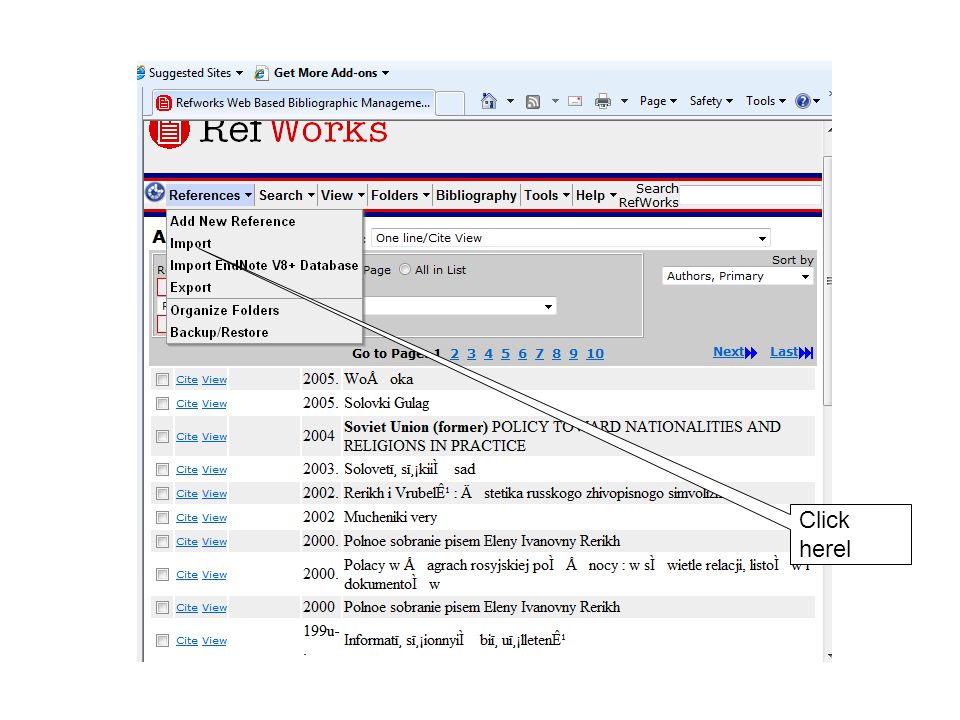Choose Import EndNote V8+ Database
Screen dimensions: 960x720
click(264, 266)
